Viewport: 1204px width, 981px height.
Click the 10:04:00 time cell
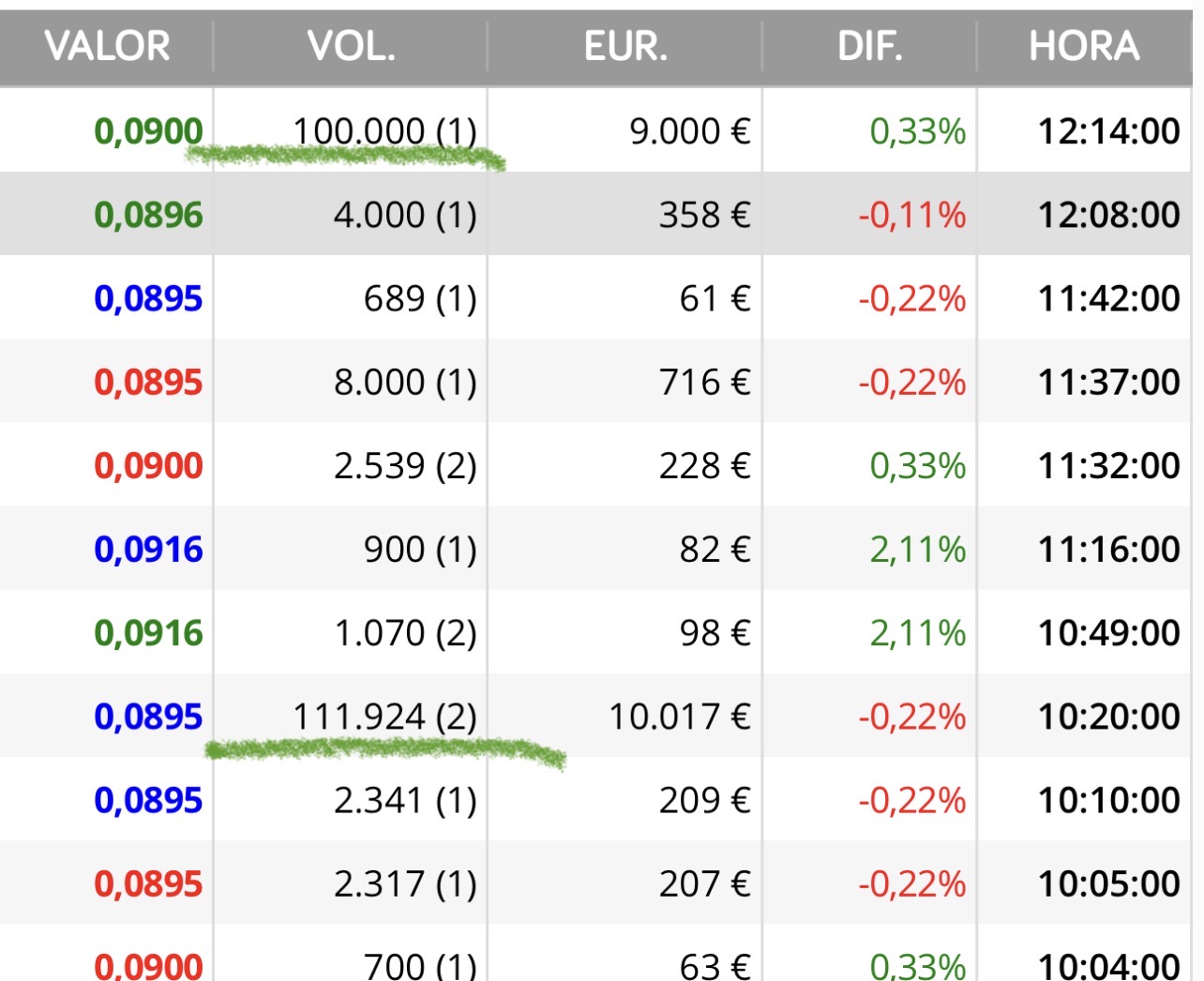(x=1108, y=965)
